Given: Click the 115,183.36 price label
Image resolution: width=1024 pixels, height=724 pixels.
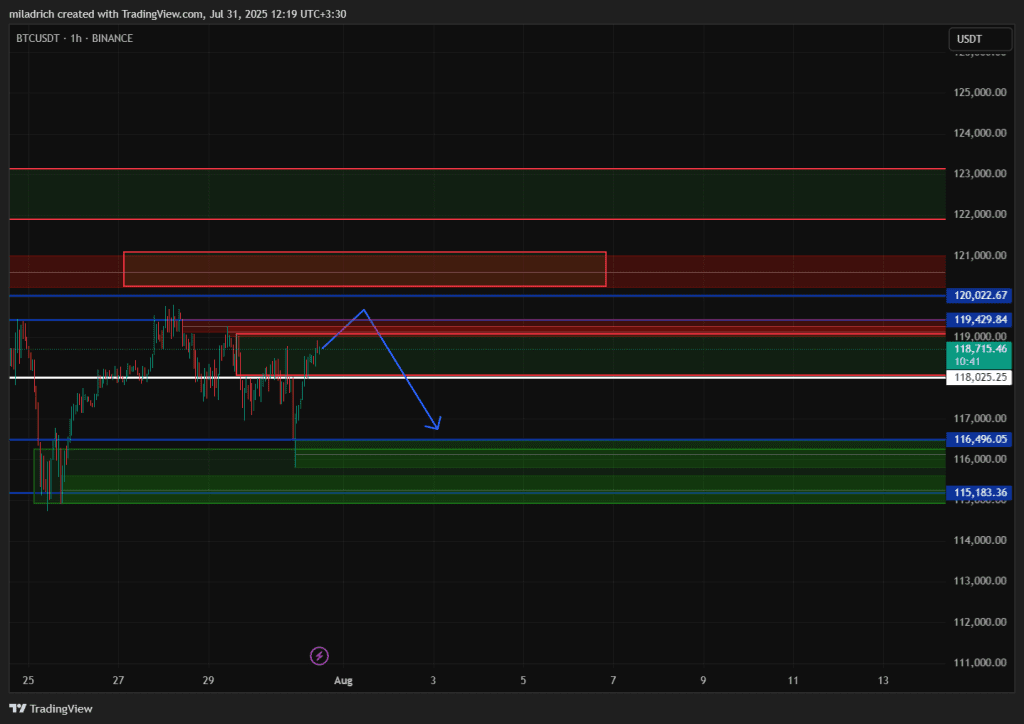Looking at the screenshot, I should coord(980,493).
